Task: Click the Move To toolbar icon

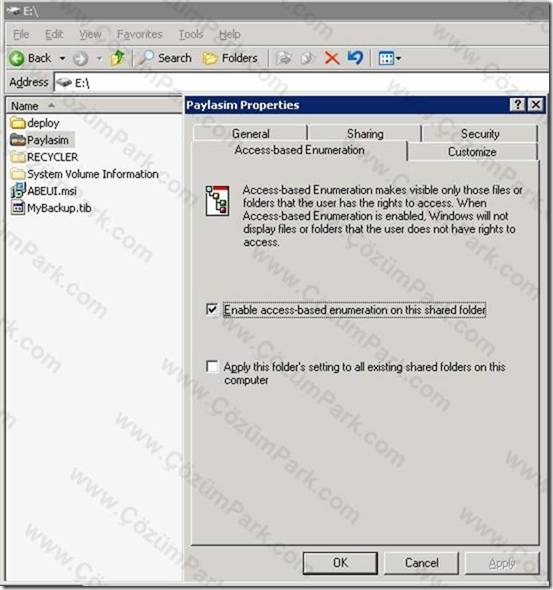Action: [x=284, y=58]
